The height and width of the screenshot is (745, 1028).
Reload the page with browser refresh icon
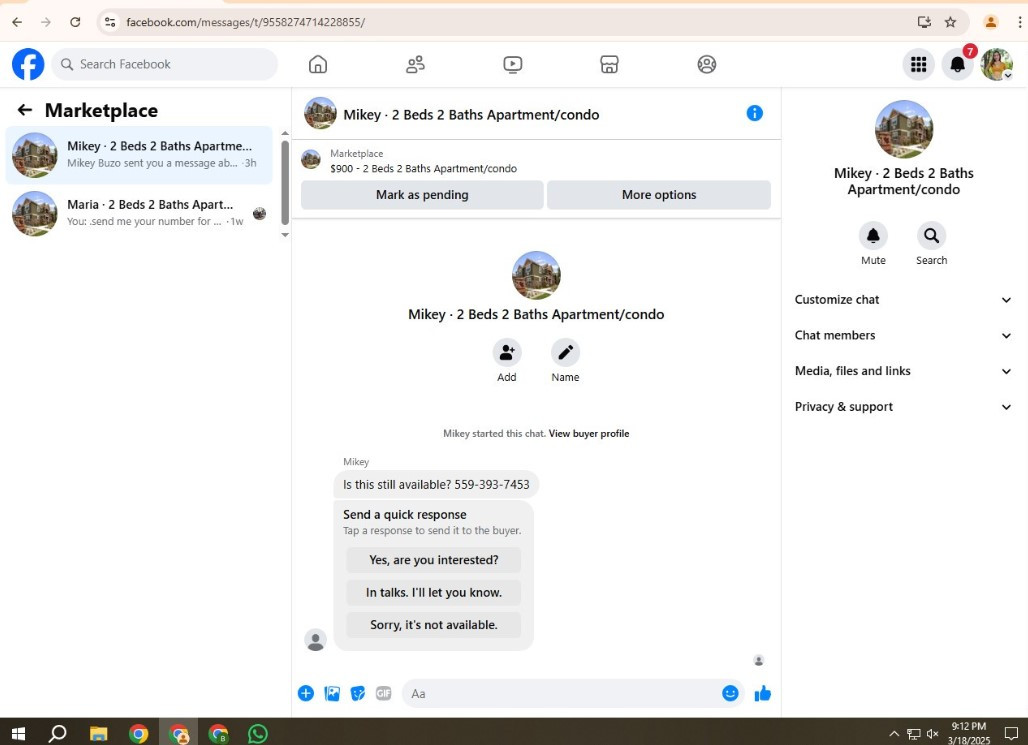(75, 22)
